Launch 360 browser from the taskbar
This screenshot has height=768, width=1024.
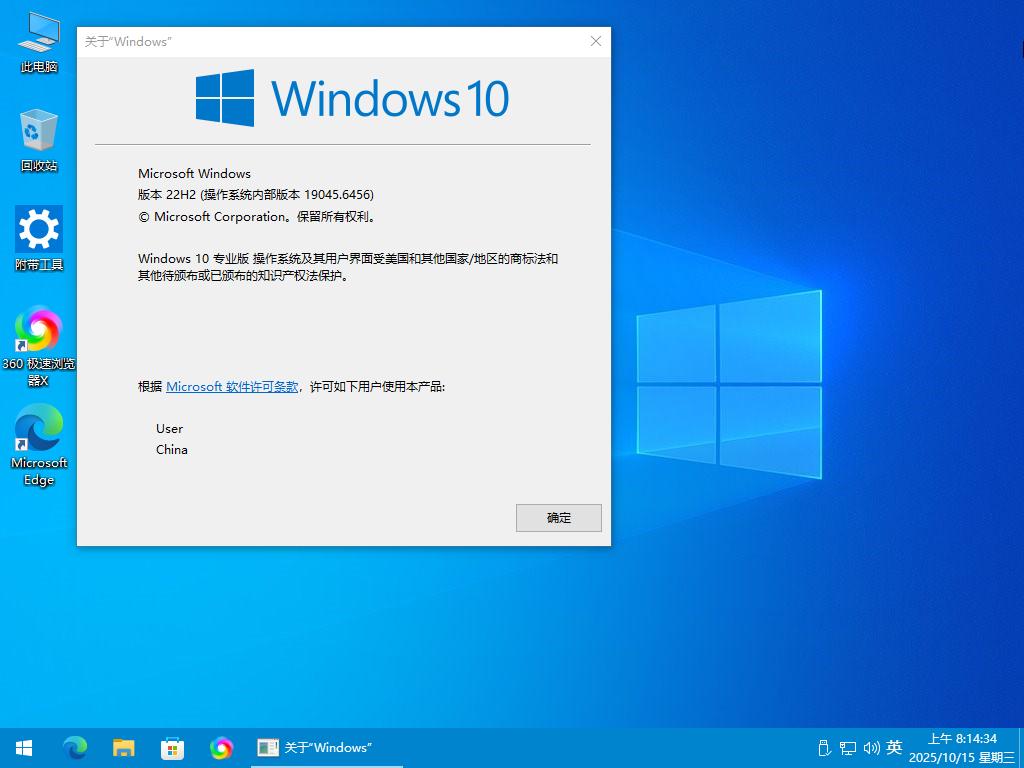pos(222,747)
